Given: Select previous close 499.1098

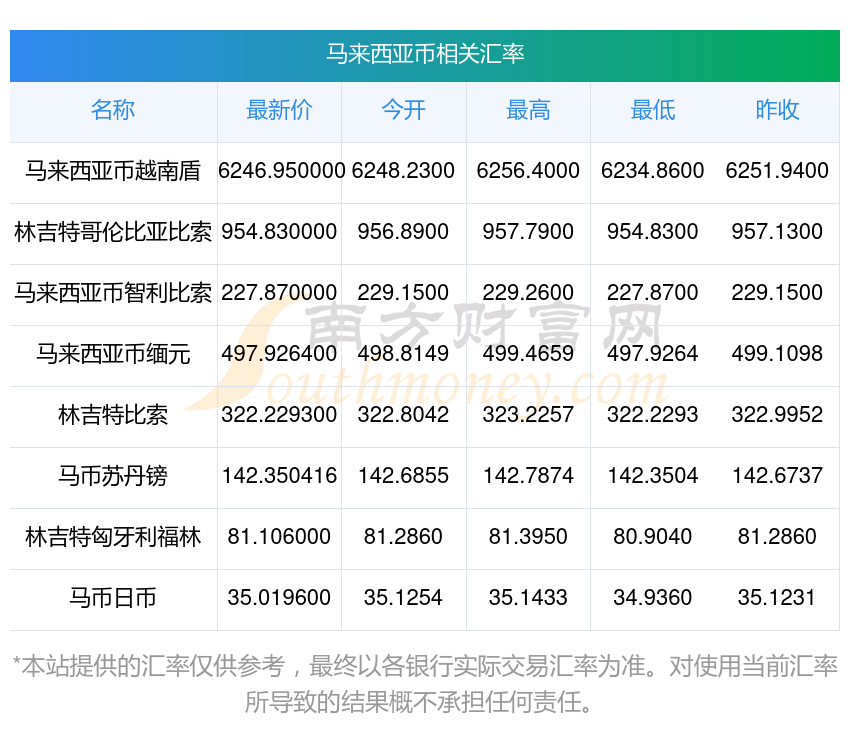Looking at the screenshot, I should [777, 354].
